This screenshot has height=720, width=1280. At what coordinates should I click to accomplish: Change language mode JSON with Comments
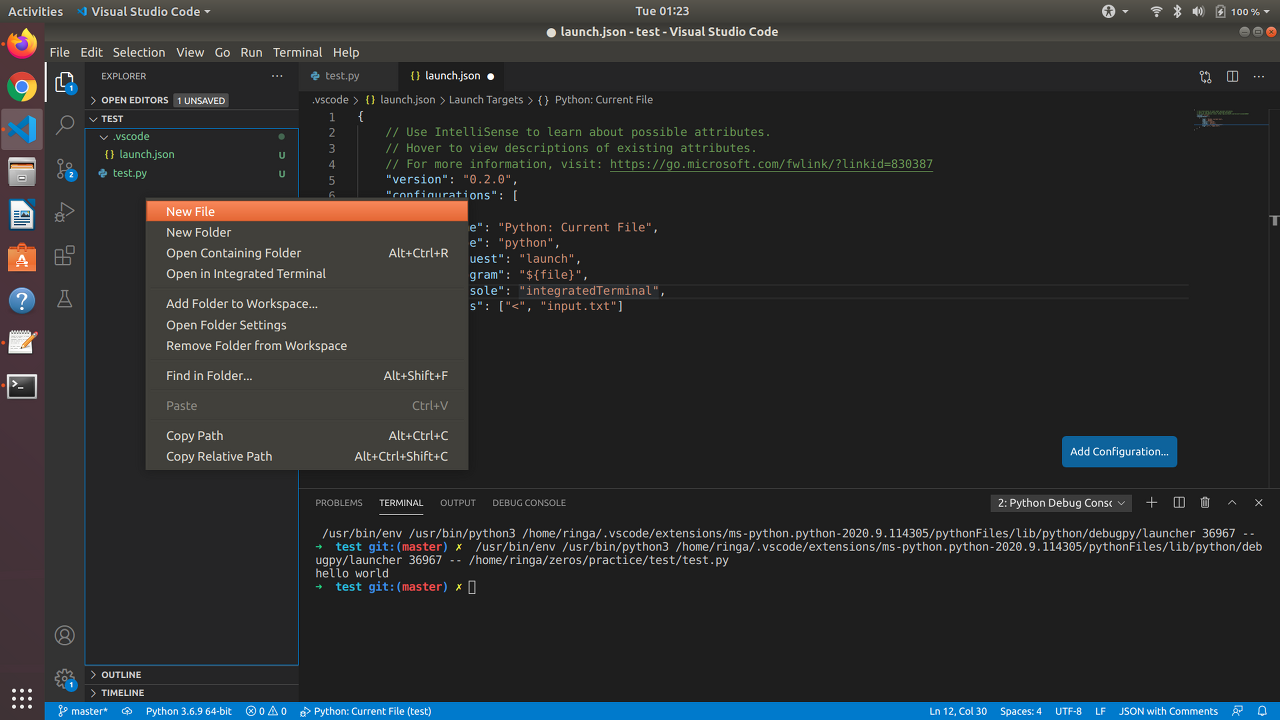click(1168, 711)
